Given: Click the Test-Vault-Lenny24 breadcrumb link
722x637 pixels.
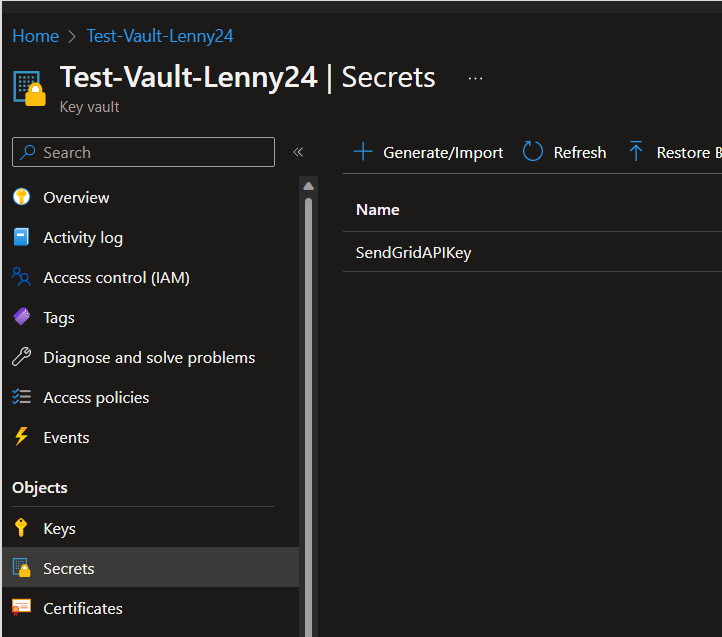Looking at the screenshot, I should [160, 36].
